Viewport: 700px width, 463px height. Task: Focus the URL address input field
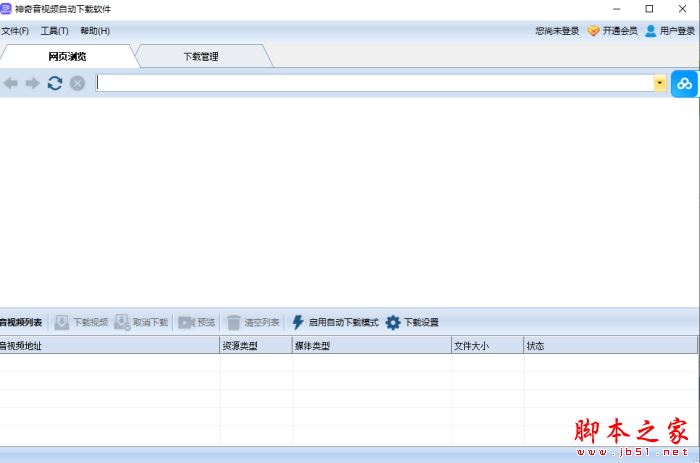375,83
